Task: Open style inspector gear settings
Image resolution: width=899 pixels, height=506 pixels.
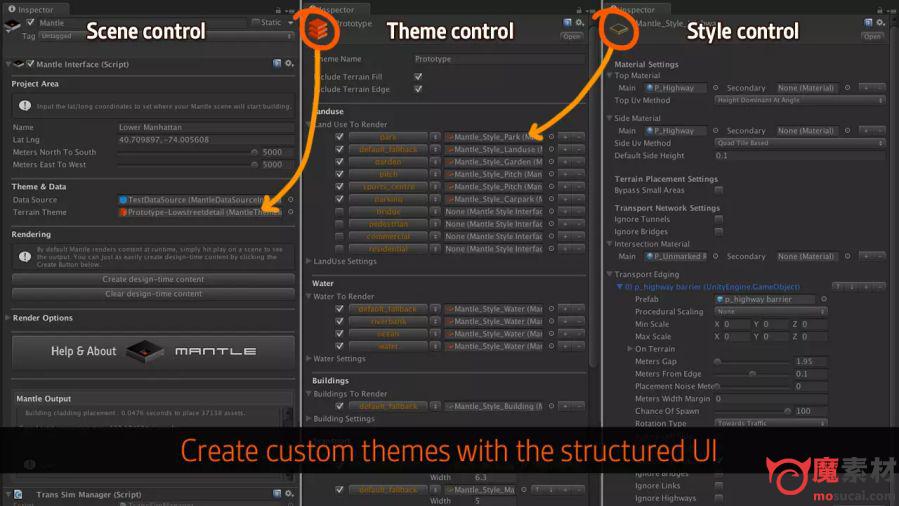Action: pyautogui.click(x=881, y=22)
